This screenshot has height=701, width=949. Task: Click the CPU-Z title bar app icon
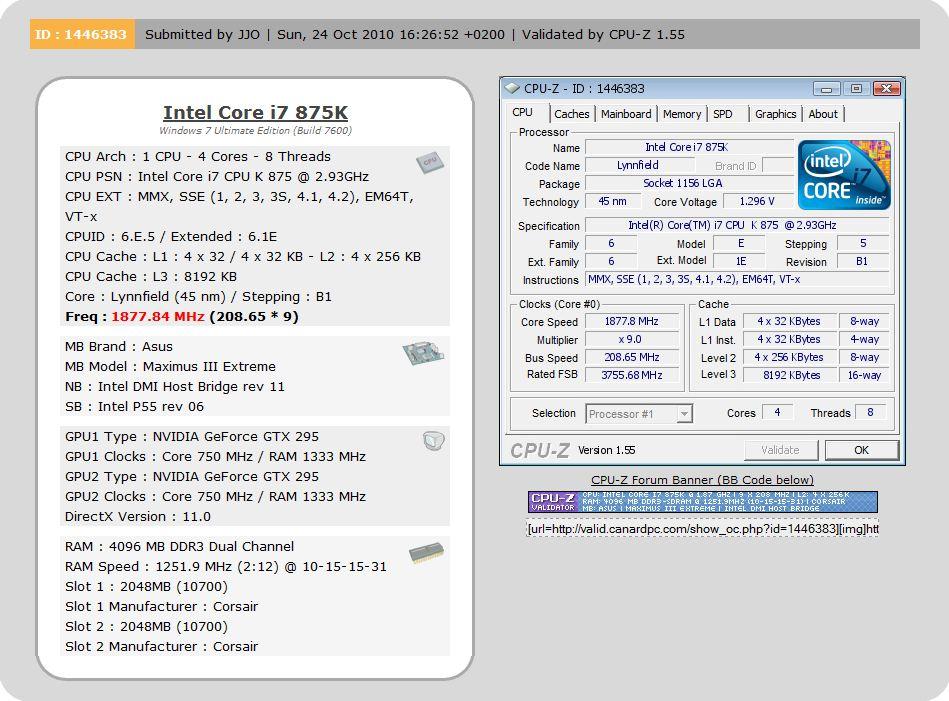512,88
